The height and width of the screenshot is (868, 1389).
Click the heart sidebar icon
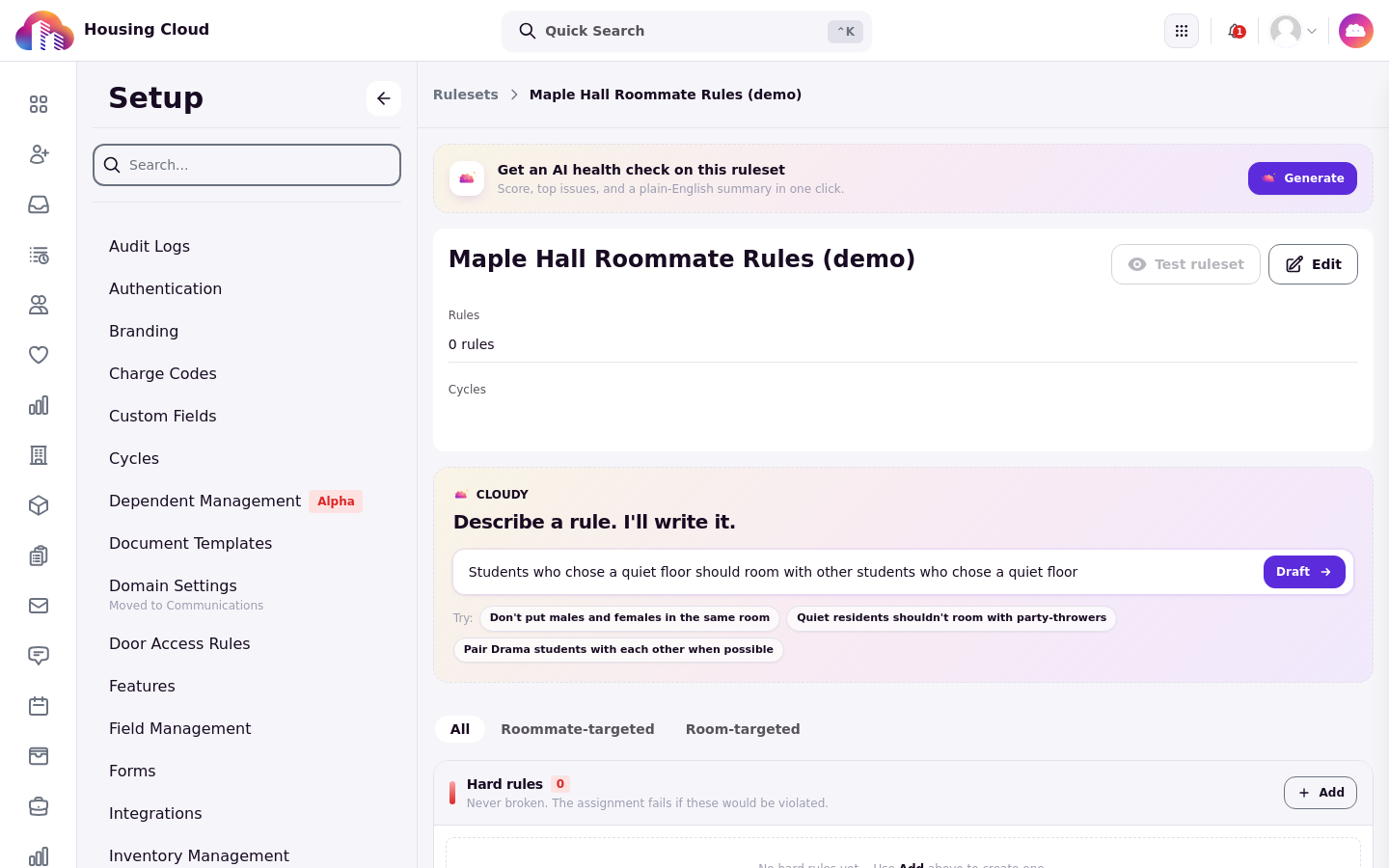pyautogui.click(x=39, y=355)
